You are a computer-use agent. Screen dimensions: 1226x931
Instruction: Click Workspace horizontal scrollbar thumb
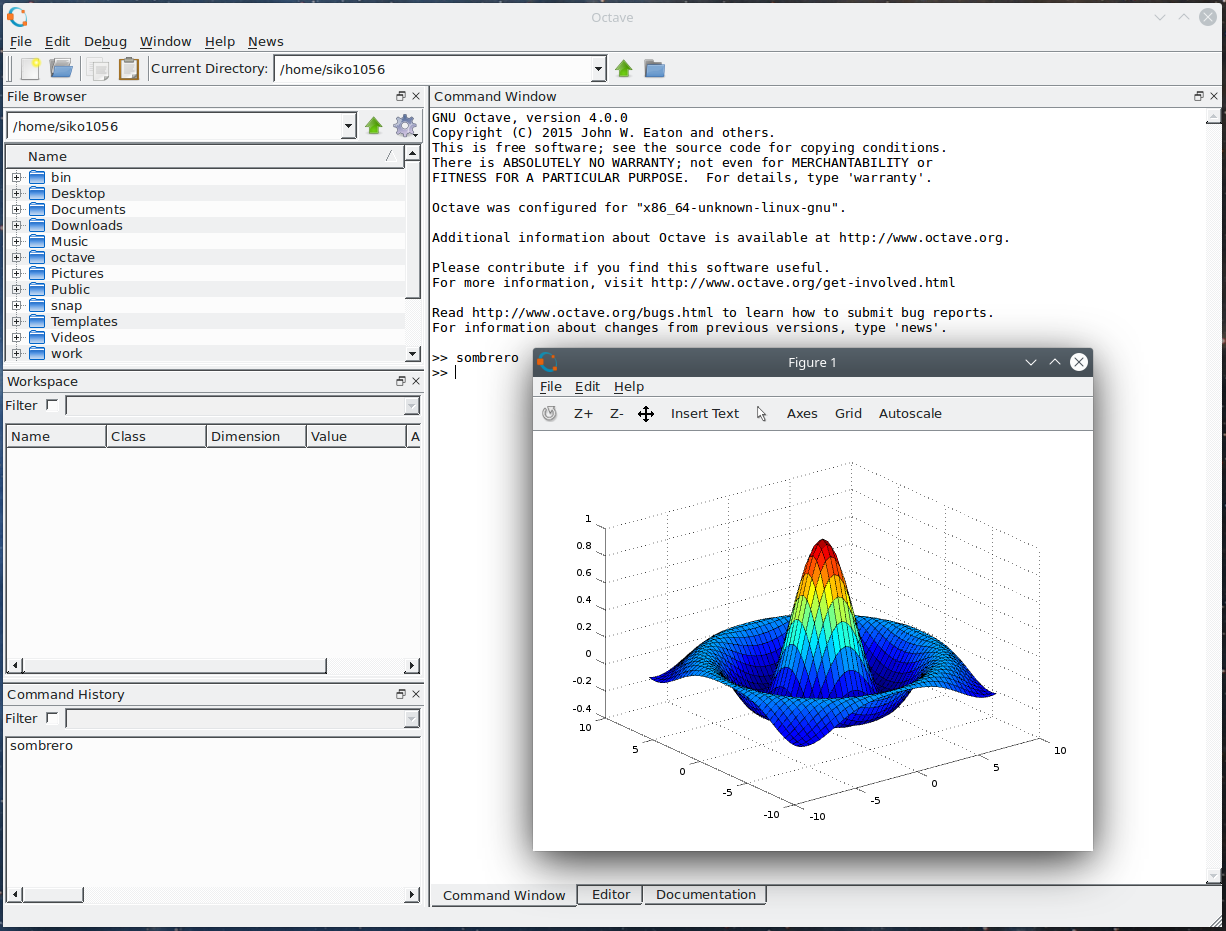174,666
